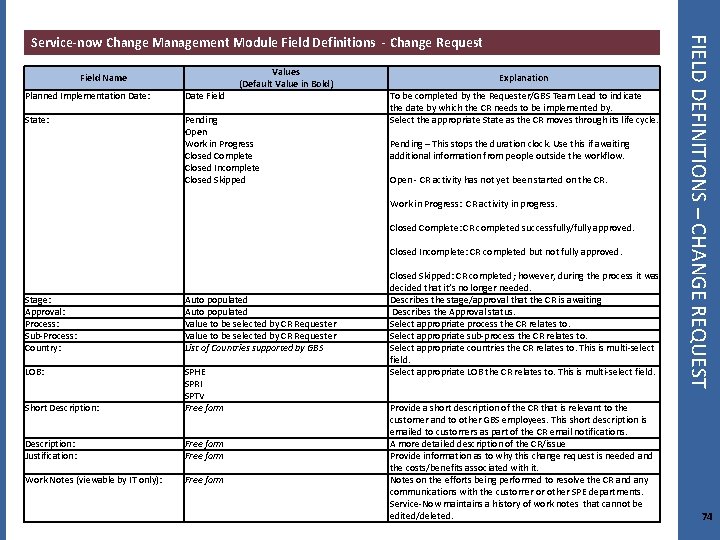The width and height of the screenshot is (720, 540).
Task: Select the 'Description:' field name cell
Action: pos(104,444)
